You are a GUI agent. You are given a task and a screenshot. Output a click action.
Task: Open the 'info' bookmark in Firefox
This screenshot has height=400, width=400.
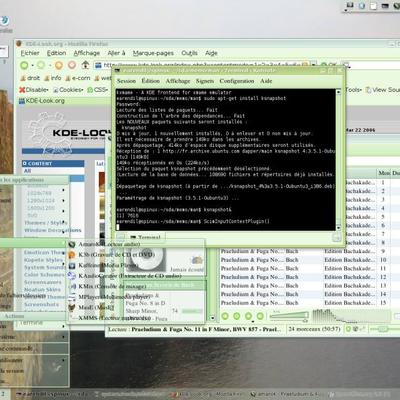[53, 78]
